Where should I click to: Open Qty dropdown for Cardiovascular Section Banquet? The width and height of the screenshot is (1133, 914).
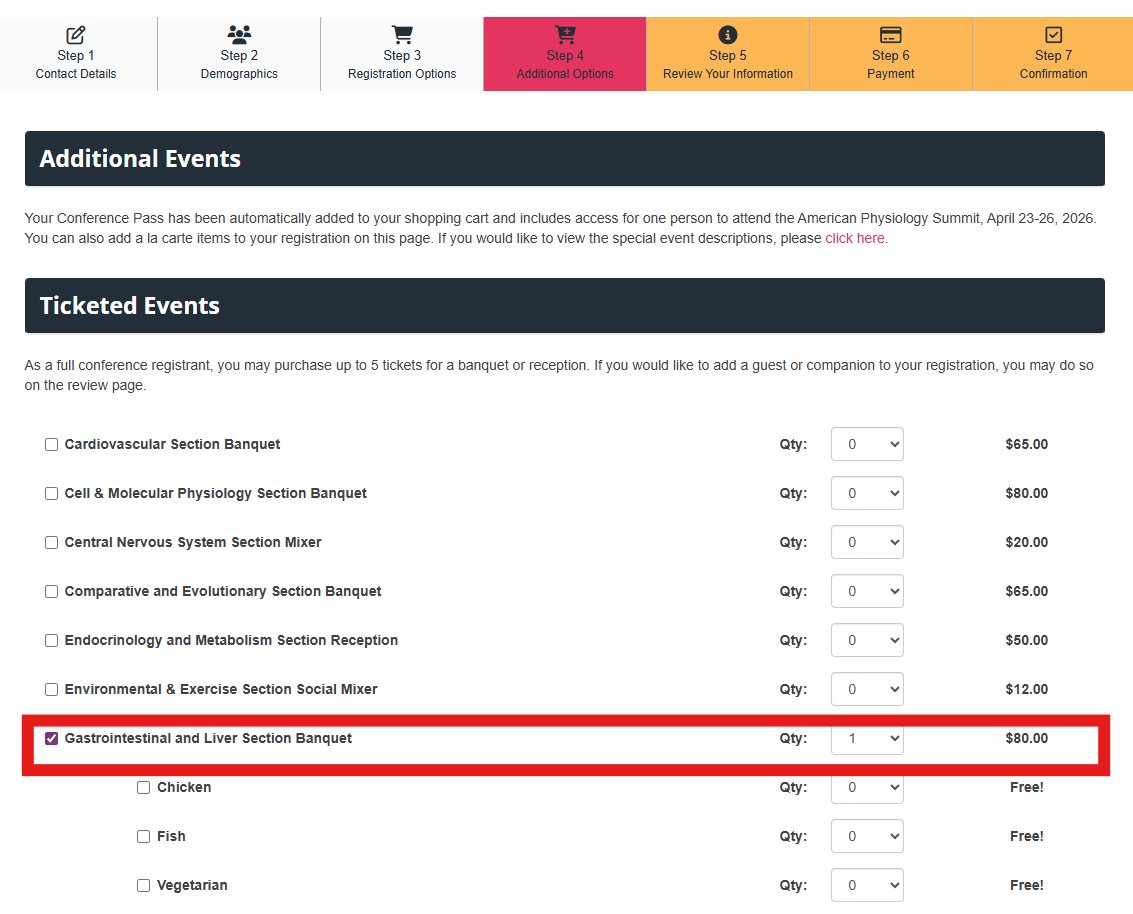click(867, 444)
